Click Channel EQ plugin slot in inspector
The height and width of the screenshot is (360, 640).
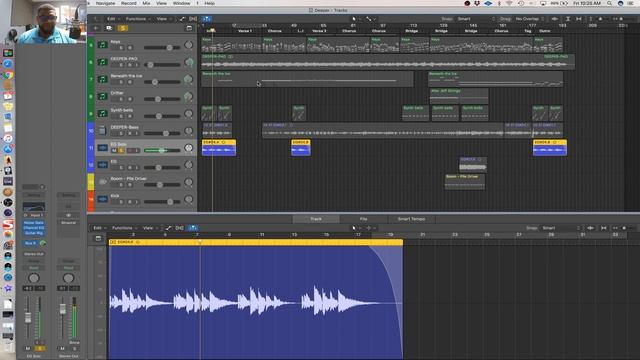pos(34,228)
